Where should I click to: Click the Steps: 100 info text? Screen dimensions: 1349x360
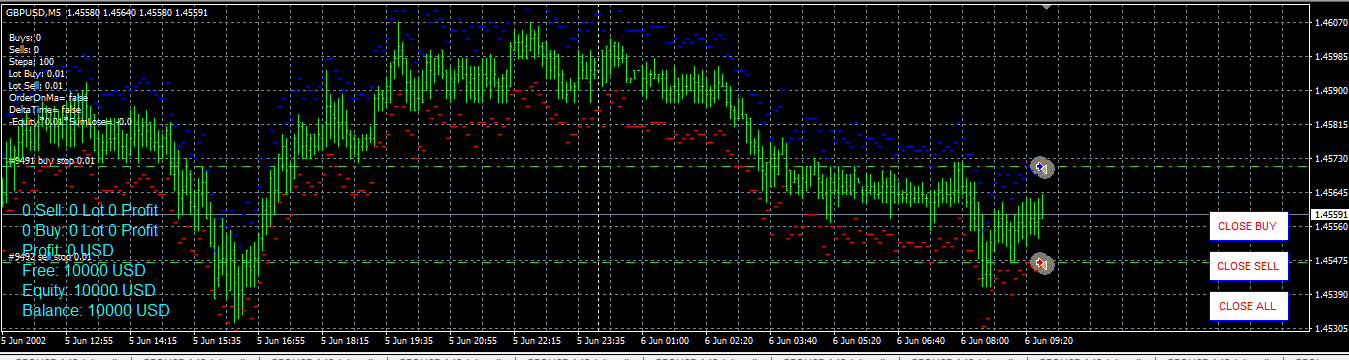[31, 61]
